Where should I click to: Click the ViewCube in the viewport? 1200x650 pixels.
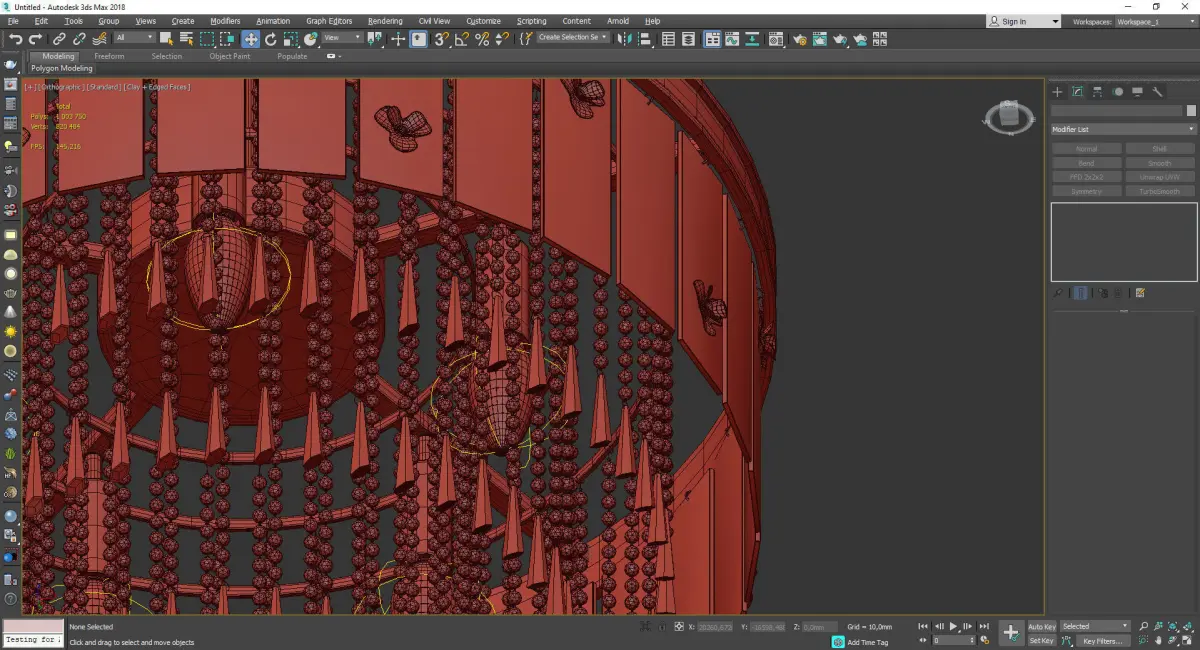point(1010,117)
